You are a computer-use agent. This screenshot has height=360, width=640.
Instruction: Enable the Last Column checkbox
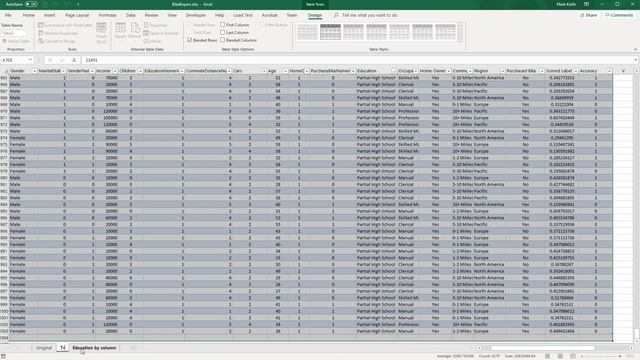tap(222, 33)
